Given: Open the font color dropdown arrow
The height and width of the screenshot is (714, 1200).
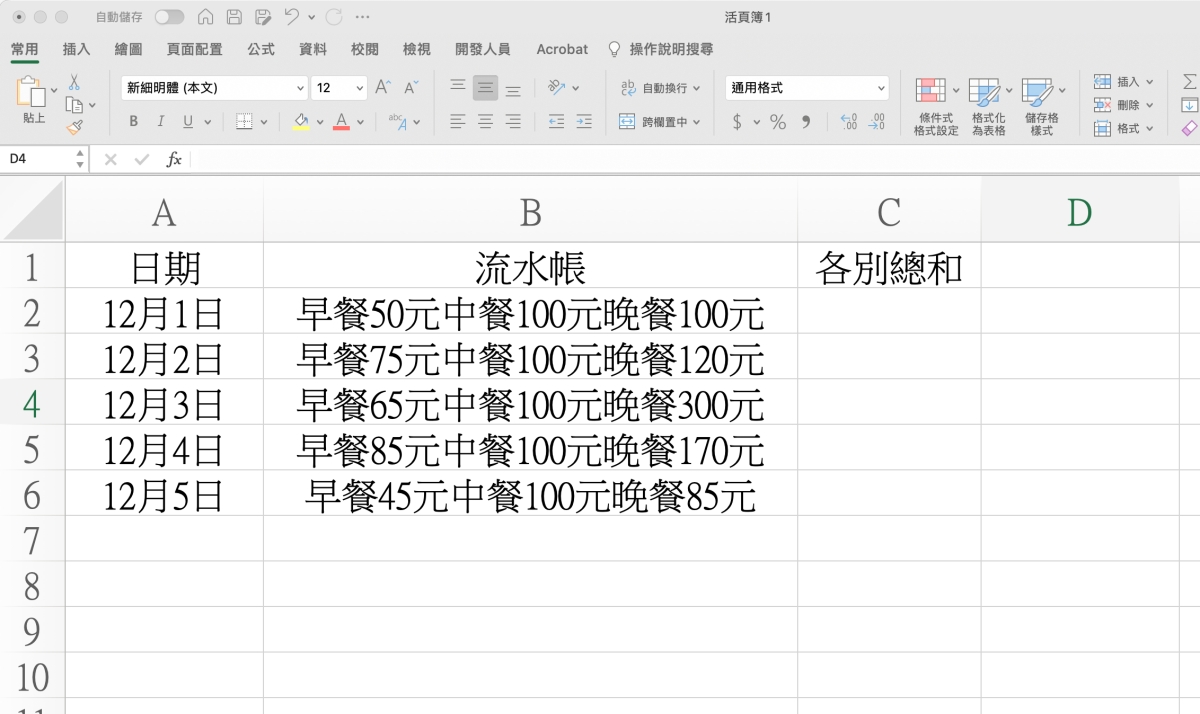Looking at the screenshot, I should click(360, 122).
